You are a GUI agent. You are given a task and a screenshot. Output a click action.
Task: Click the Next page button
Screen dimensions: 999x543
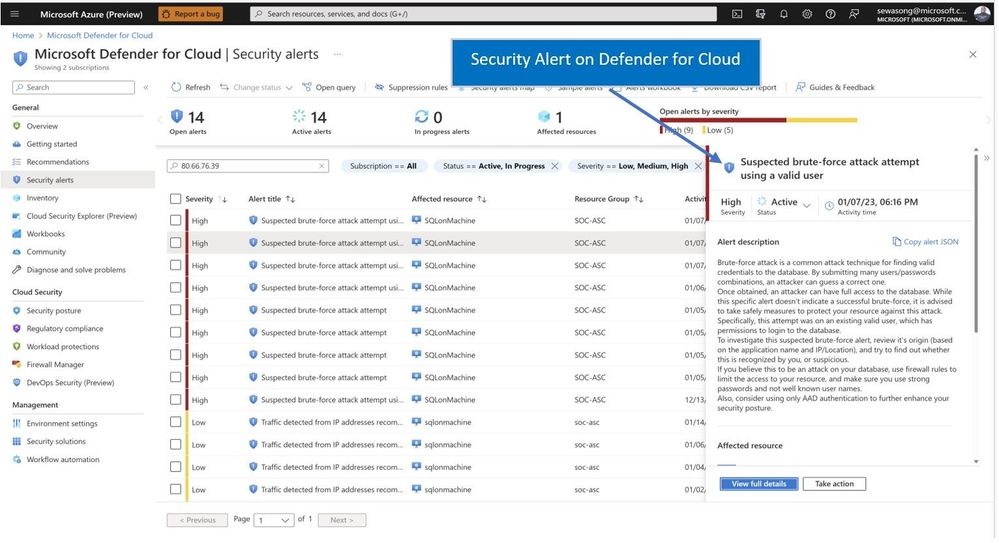[341, 520]
